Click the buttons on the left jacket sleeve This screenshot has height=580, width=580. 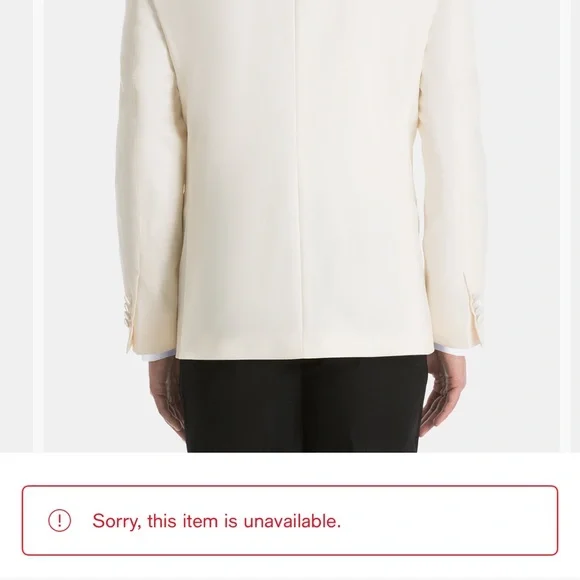pos(130,312)
